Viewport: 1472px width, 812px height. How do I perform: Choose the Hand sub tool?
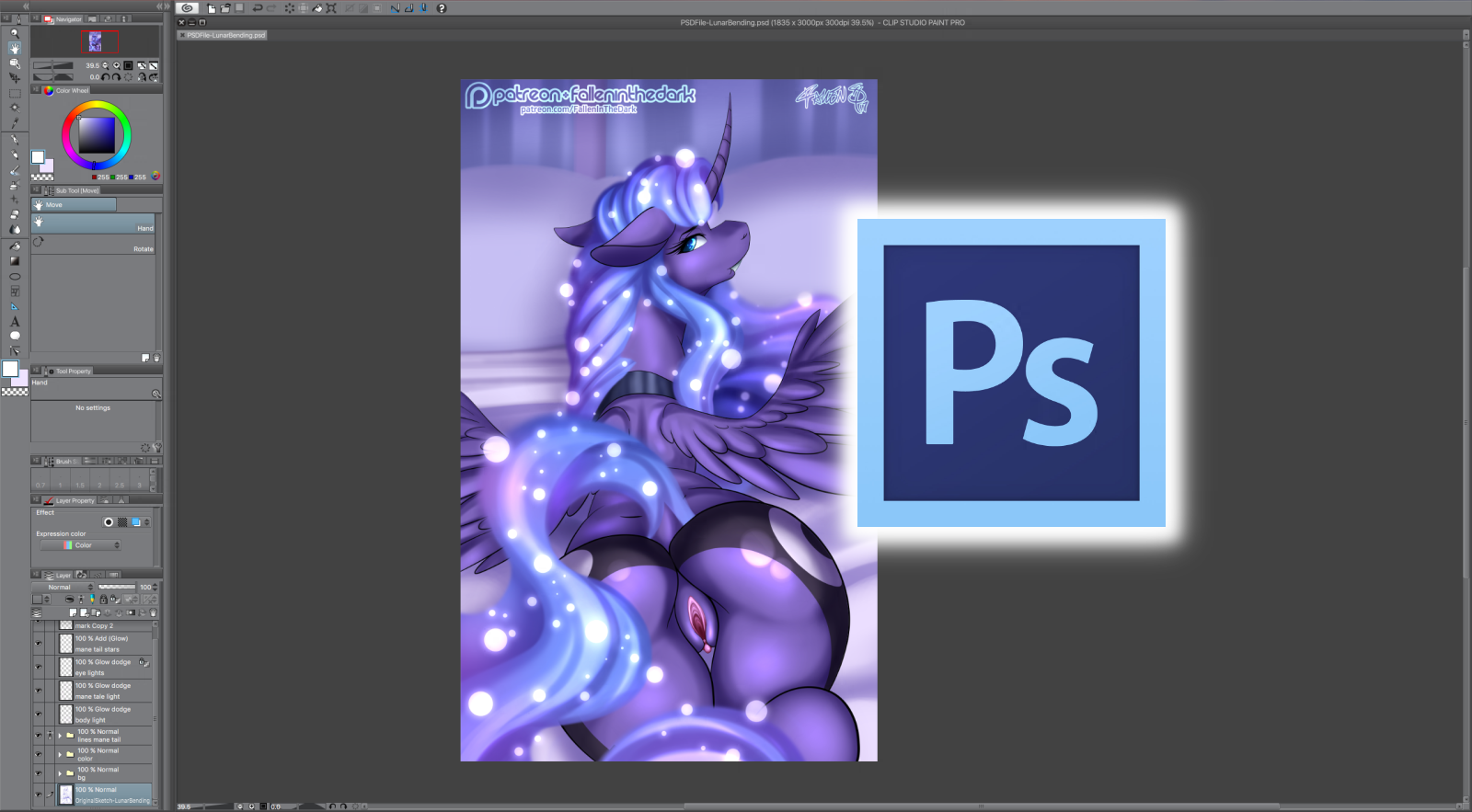click(x=94, y=223)
